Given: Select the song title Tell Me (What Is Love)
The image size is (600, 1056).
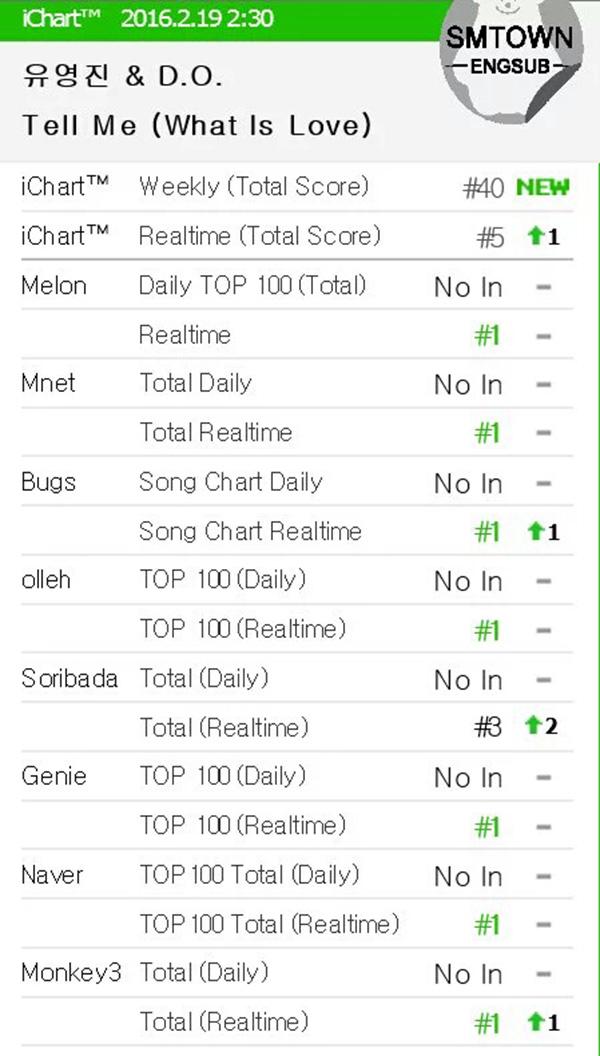Looking at the screenshot, I should (197, 126).
